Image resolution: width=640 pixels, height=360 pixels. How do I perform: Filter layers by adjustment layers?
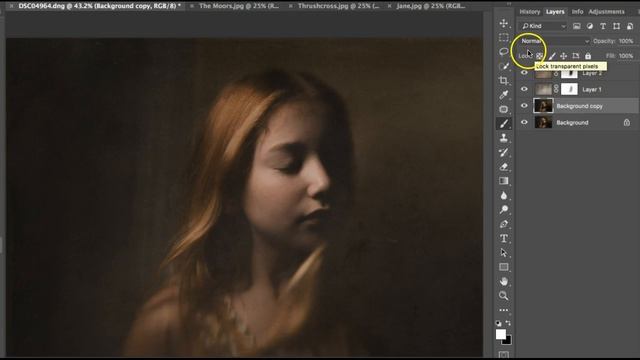[590, 26]
